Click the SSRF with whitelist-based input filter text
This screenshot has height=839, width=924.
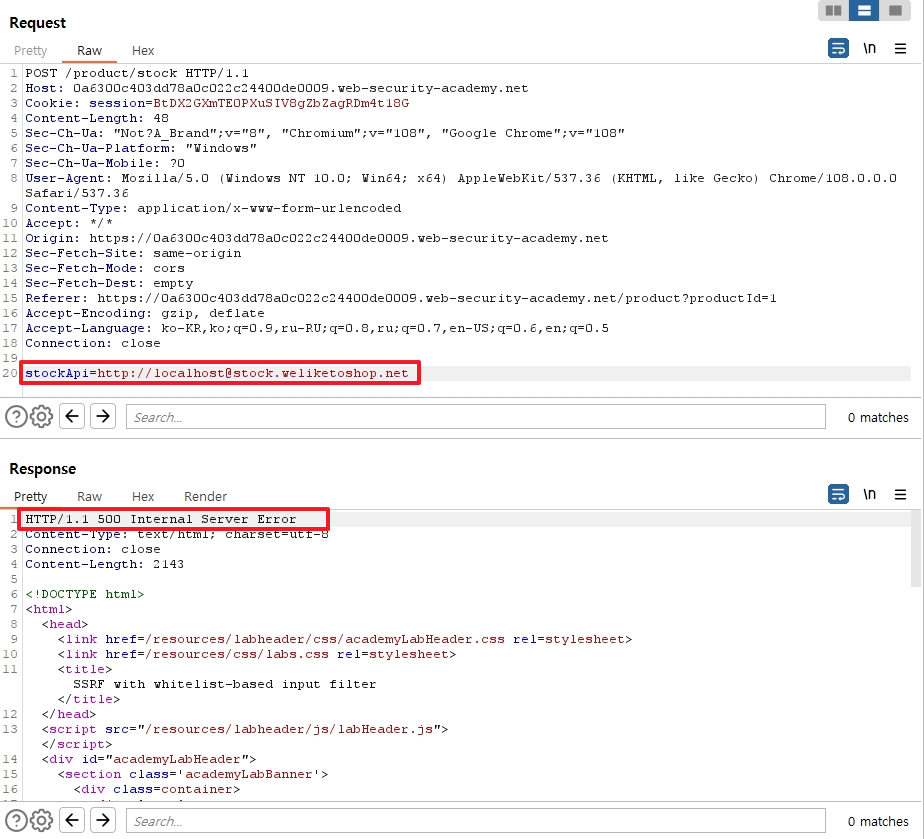click(x=225, y=684)
